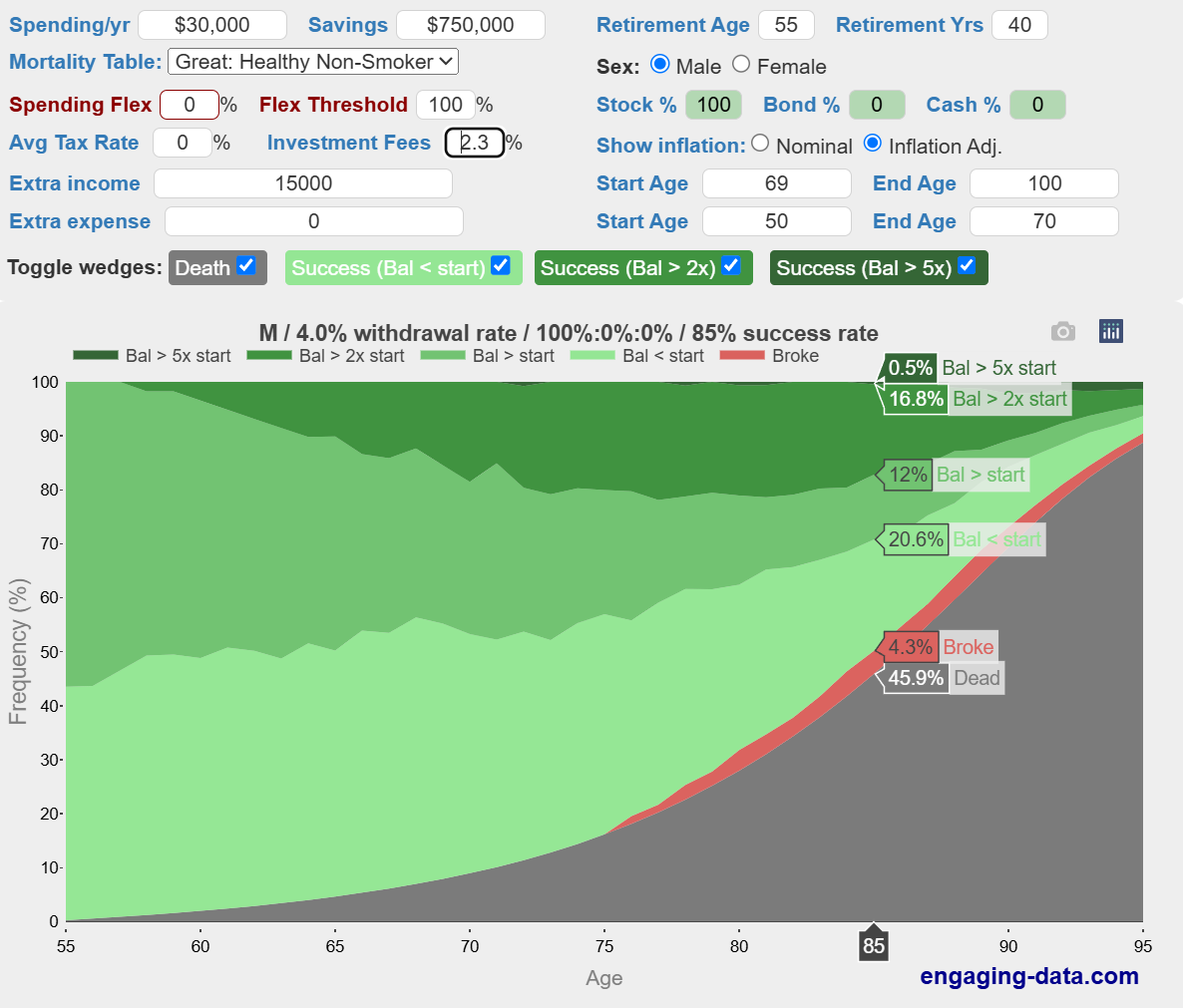Edit the Stock % allocation field
Screen dimensions: 1183x1008
(714, 105)
